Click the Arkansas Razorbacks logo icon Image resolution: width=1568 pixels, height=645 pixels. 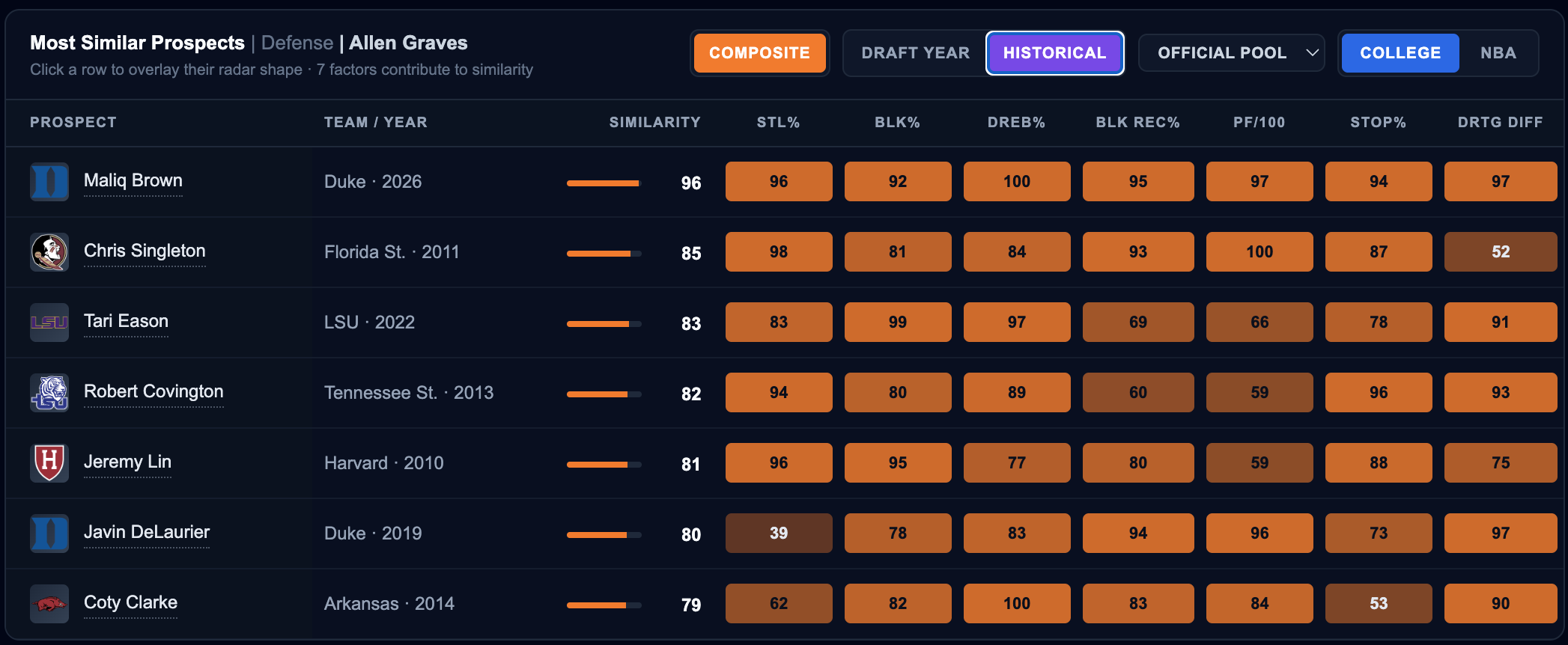pyautogui.click(x=49, y=604)
